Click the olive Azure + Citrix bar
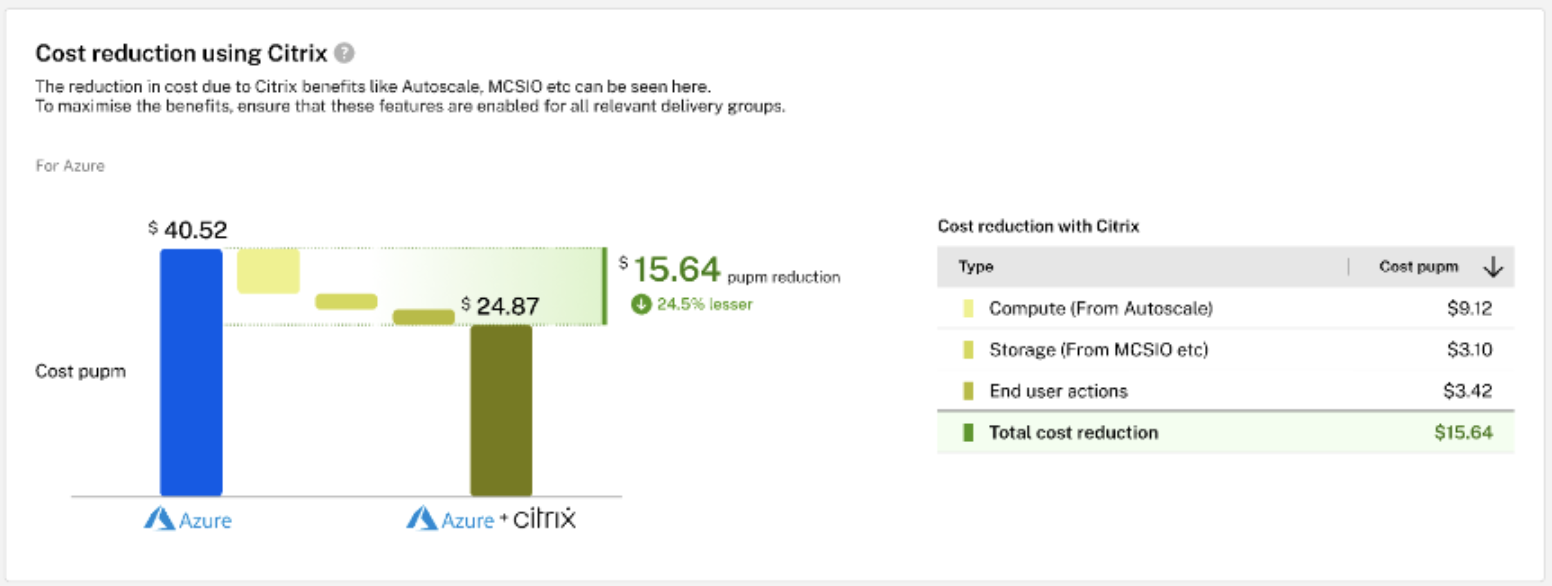The image size is (1552, 586). [x=501, y=410]
